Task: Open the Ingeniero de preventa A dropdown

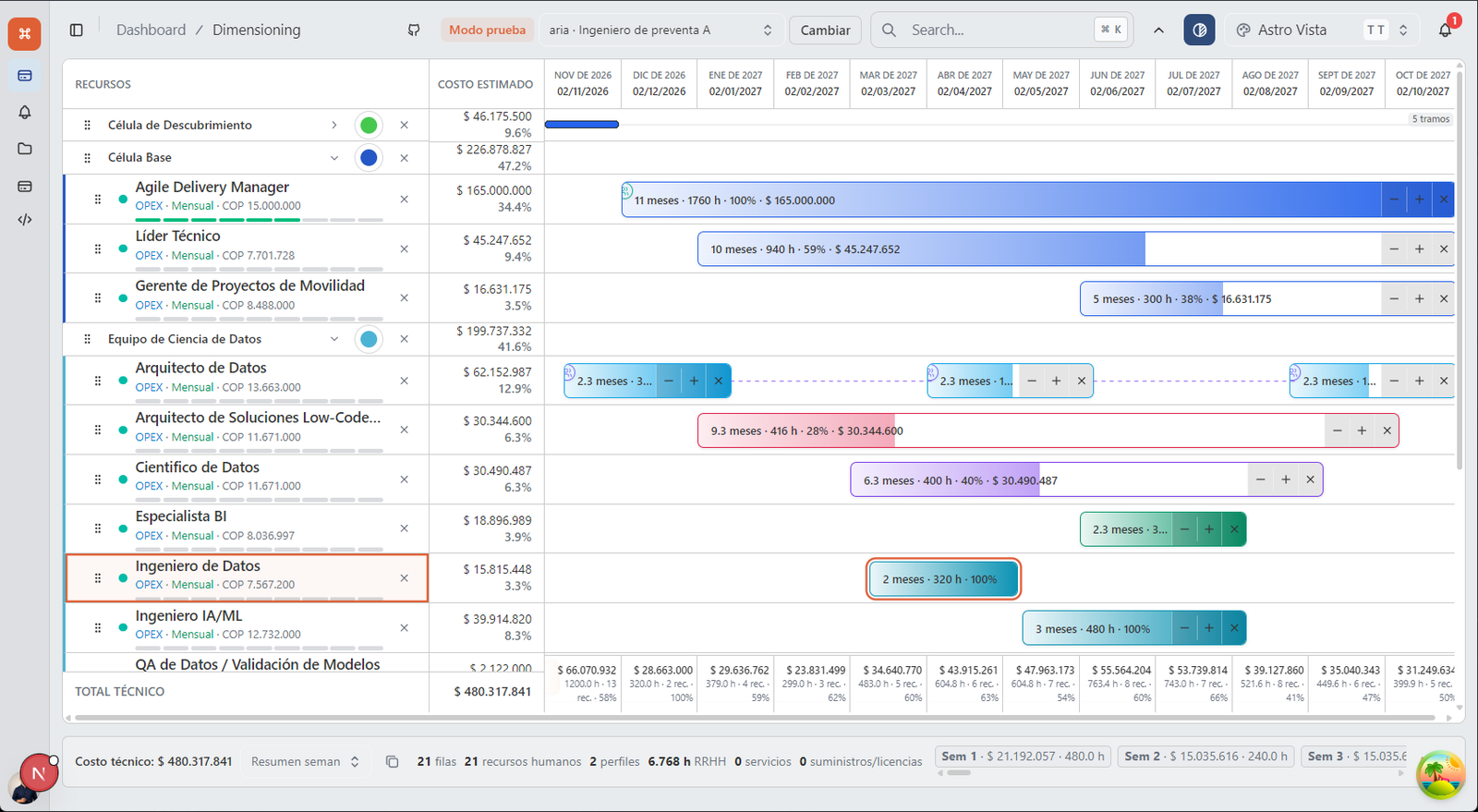Action: [x=660, y=30]
